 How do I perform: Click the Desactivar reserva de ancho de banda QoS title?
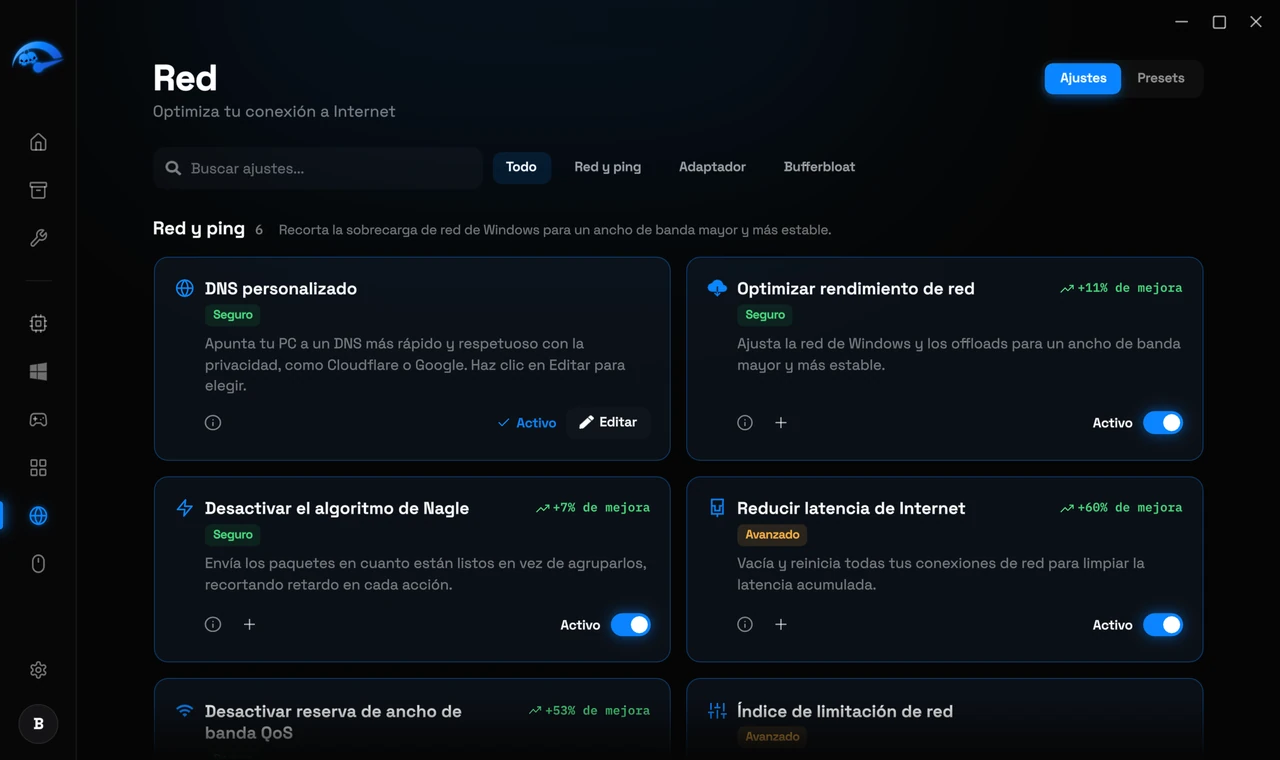coord(333,722)
